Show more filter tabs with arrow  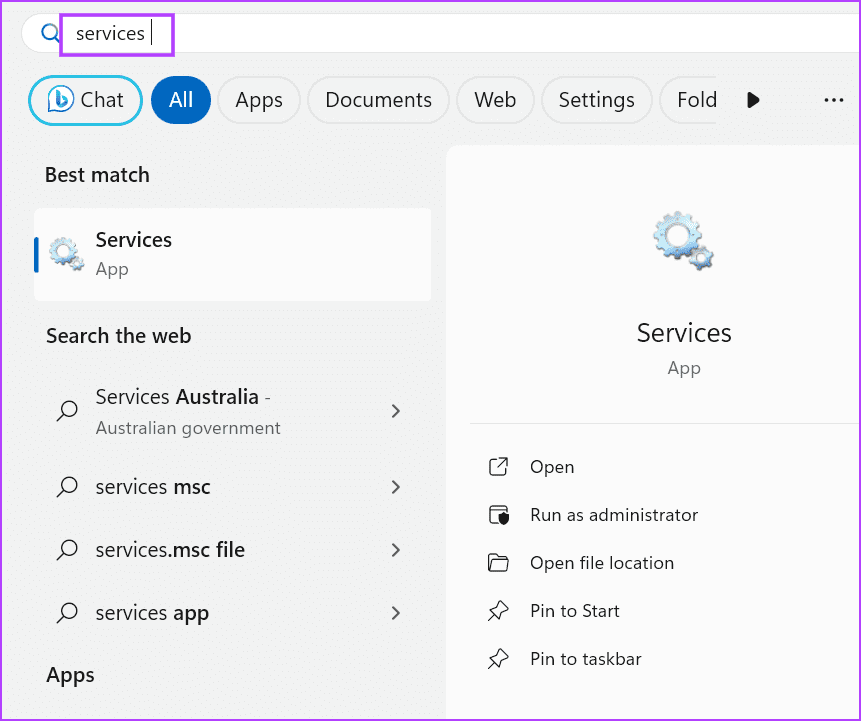pyautogui.click(x=753, y=100)
